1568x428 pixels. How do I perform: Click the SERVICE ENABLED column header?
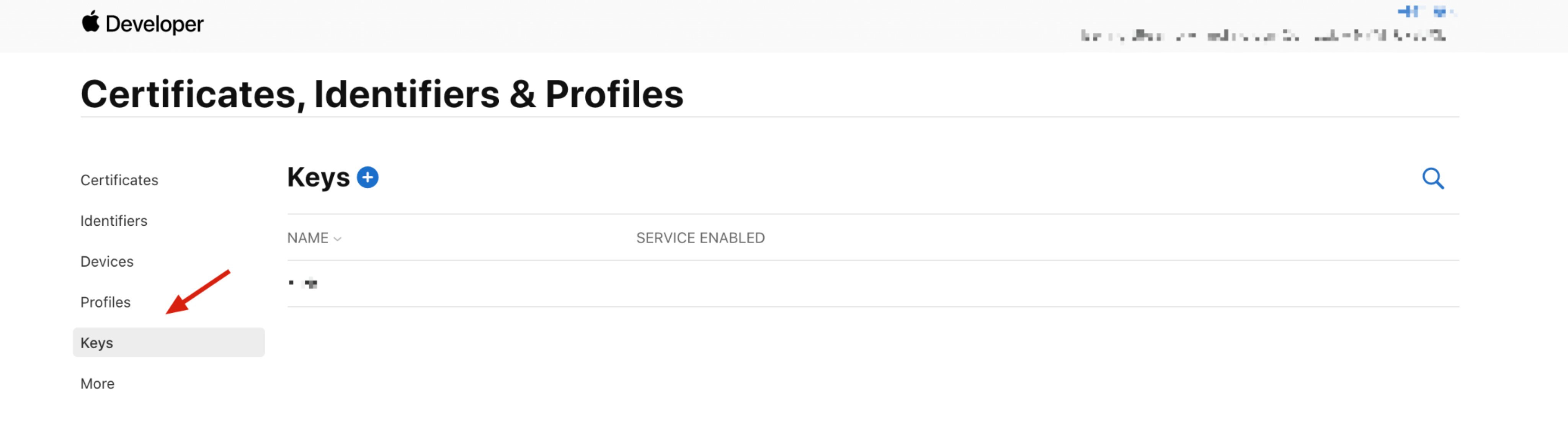click(700, 238)
